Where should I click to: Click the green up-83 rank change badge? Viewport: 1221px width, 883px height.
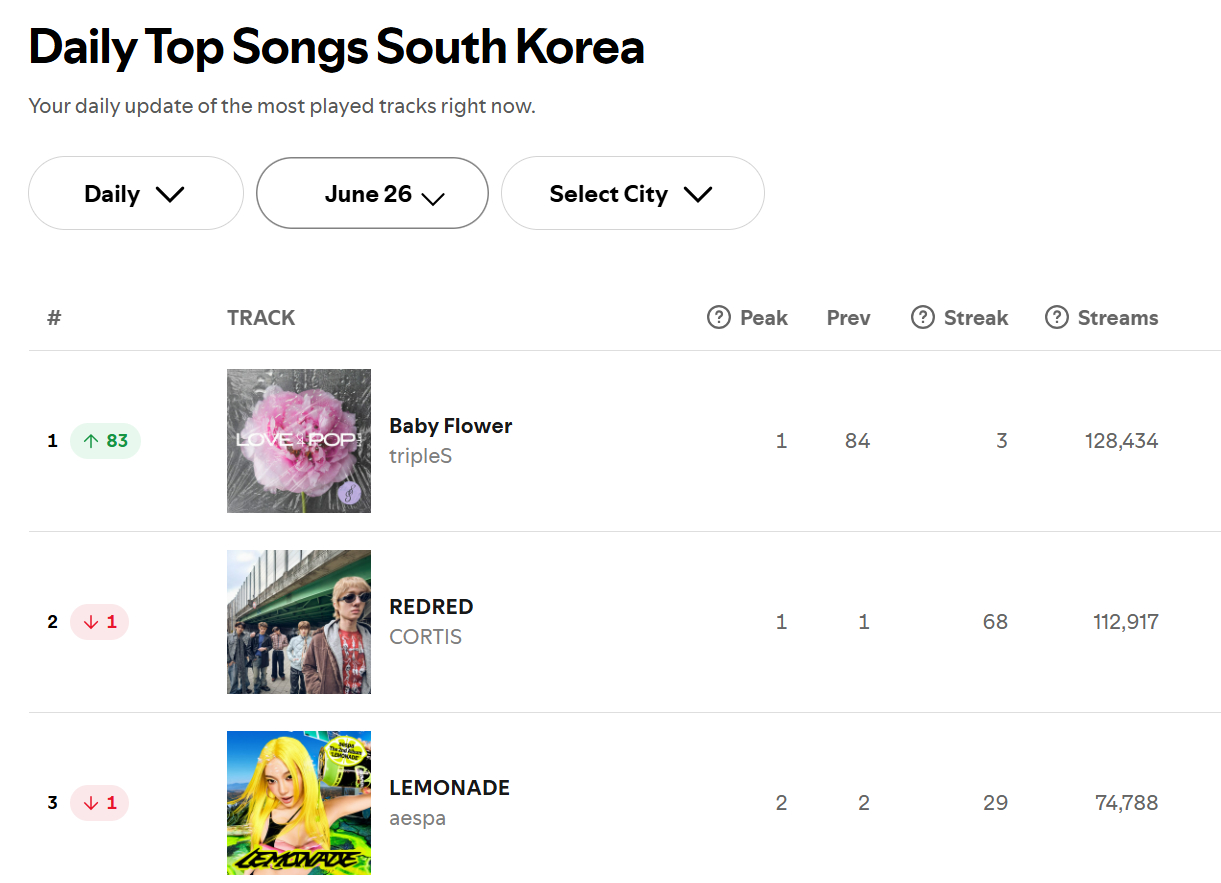(105, 441)
